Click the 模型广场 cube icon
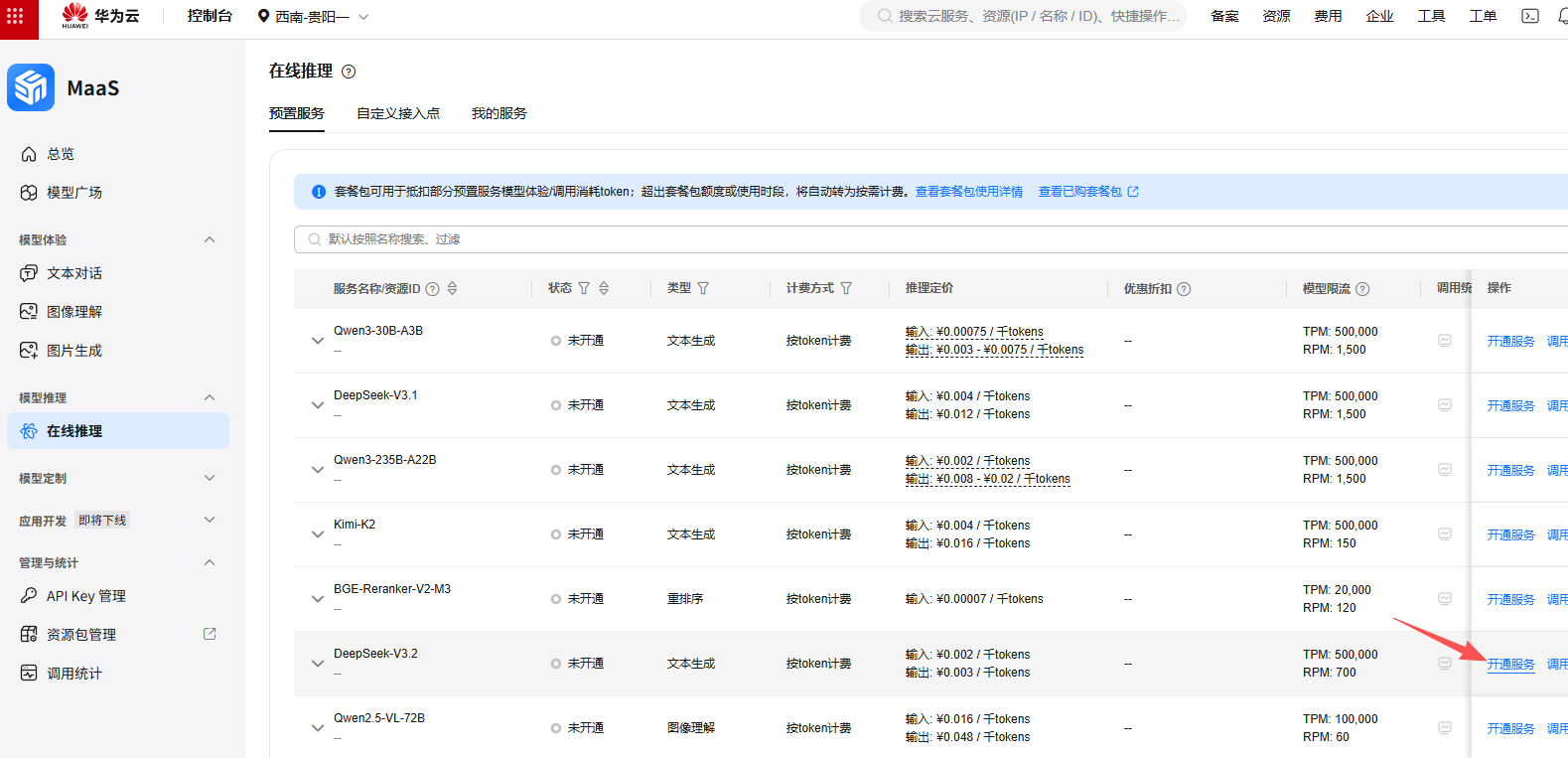Viewport: 1568px width, 758px height. pyautogui.click(x=29, y=193)
